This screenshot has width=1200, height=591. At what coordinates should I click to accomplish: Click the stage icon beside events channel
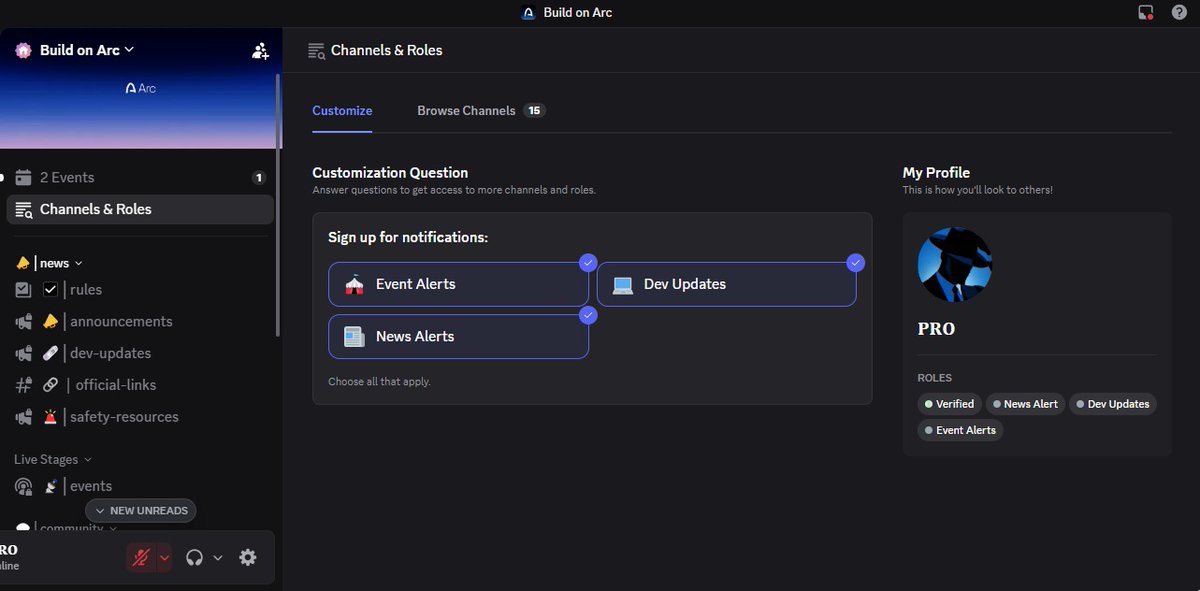[x=23, y=486]
